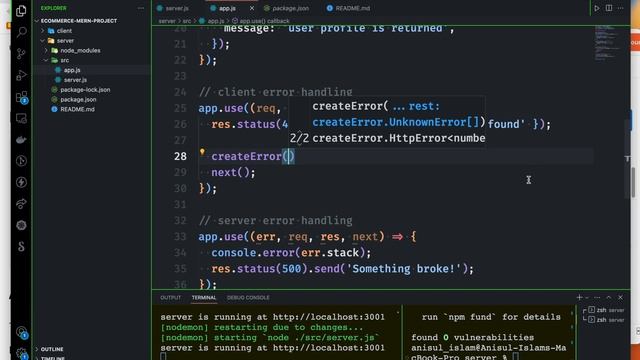
Task: Switch to the Debug Console panel tab
Action: point(248,298)
